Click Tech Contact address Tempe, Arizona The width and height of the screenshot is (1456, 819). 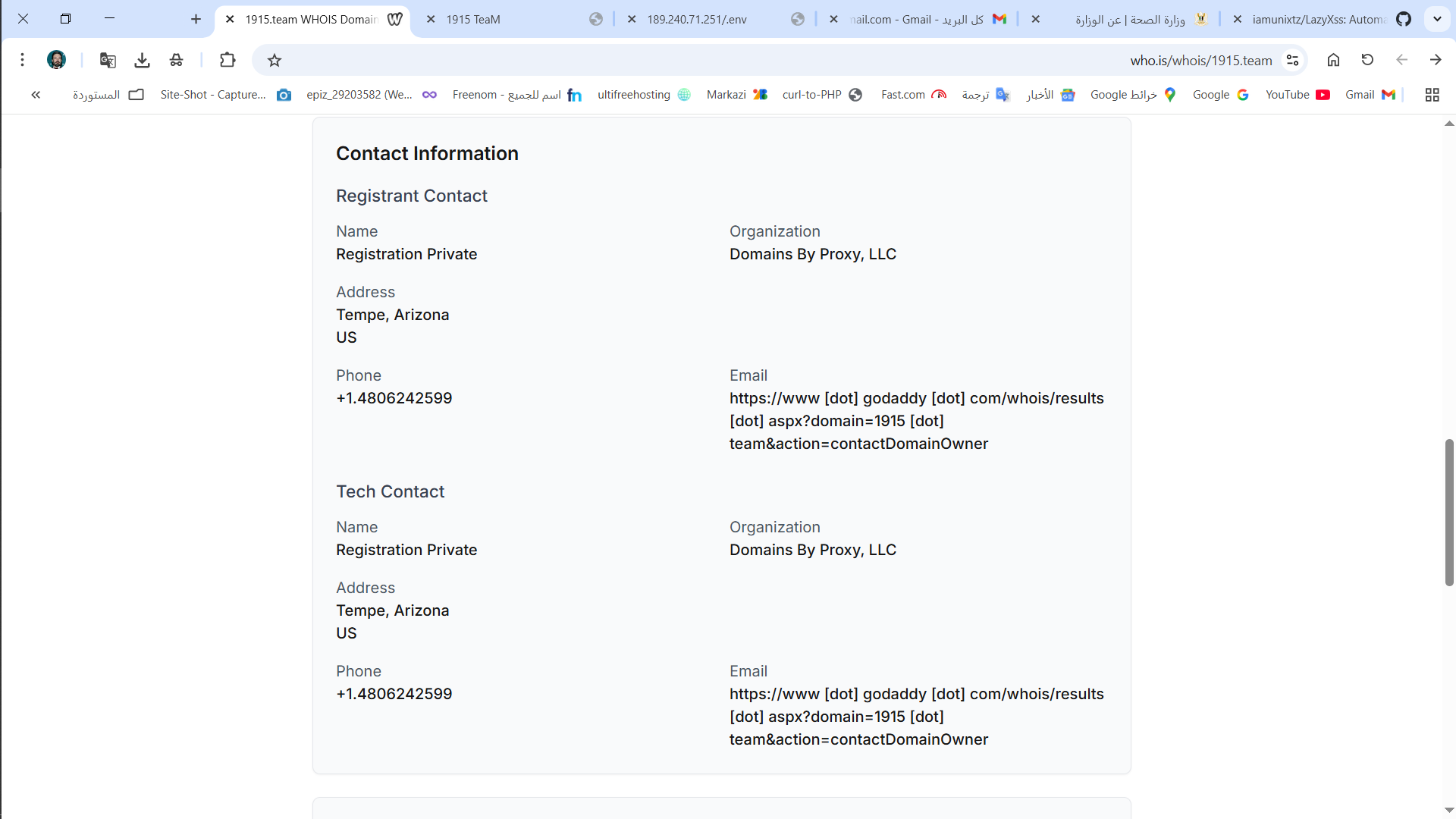[x=392, y=610]
